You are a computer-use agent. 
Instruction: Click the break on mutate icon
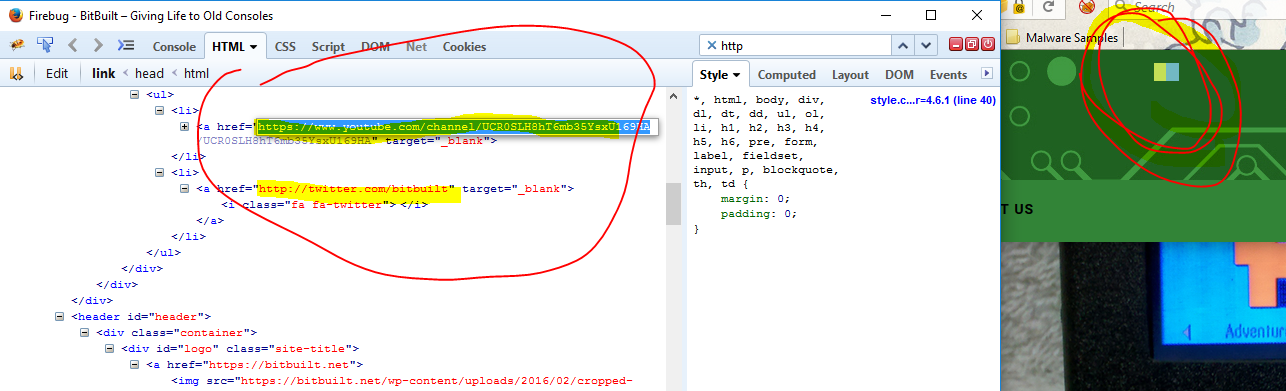[16, 74]
